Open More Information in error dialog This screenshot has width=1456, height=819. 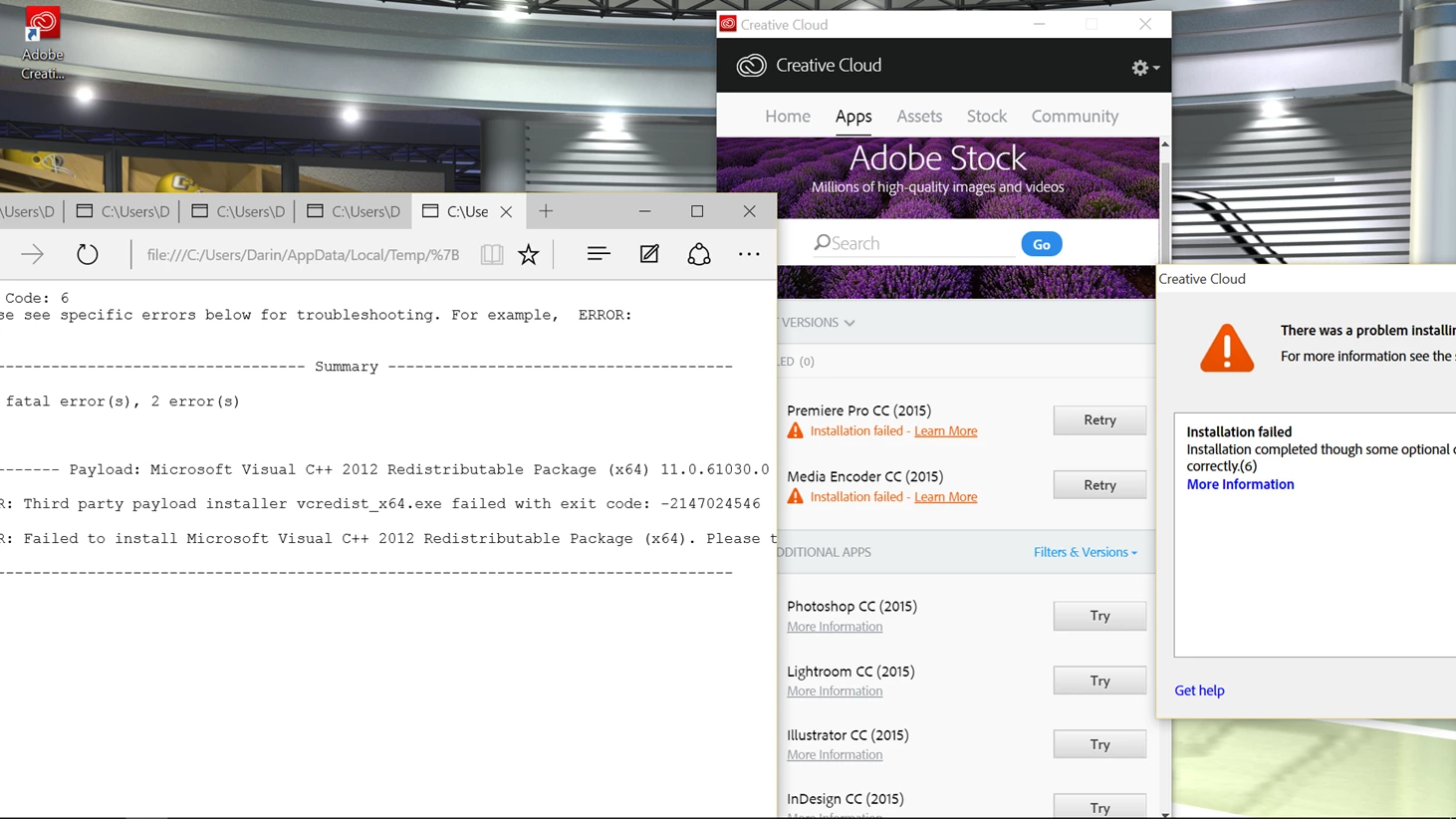pyautogui.click(x=1240, y=484)
